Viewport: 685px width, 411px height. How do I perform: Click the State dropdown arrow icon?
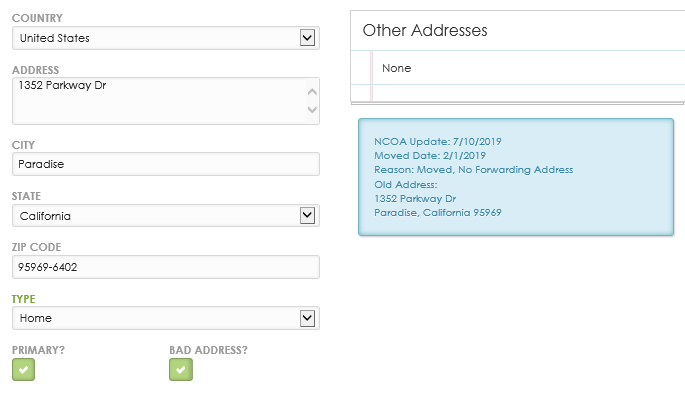[308, 216]
